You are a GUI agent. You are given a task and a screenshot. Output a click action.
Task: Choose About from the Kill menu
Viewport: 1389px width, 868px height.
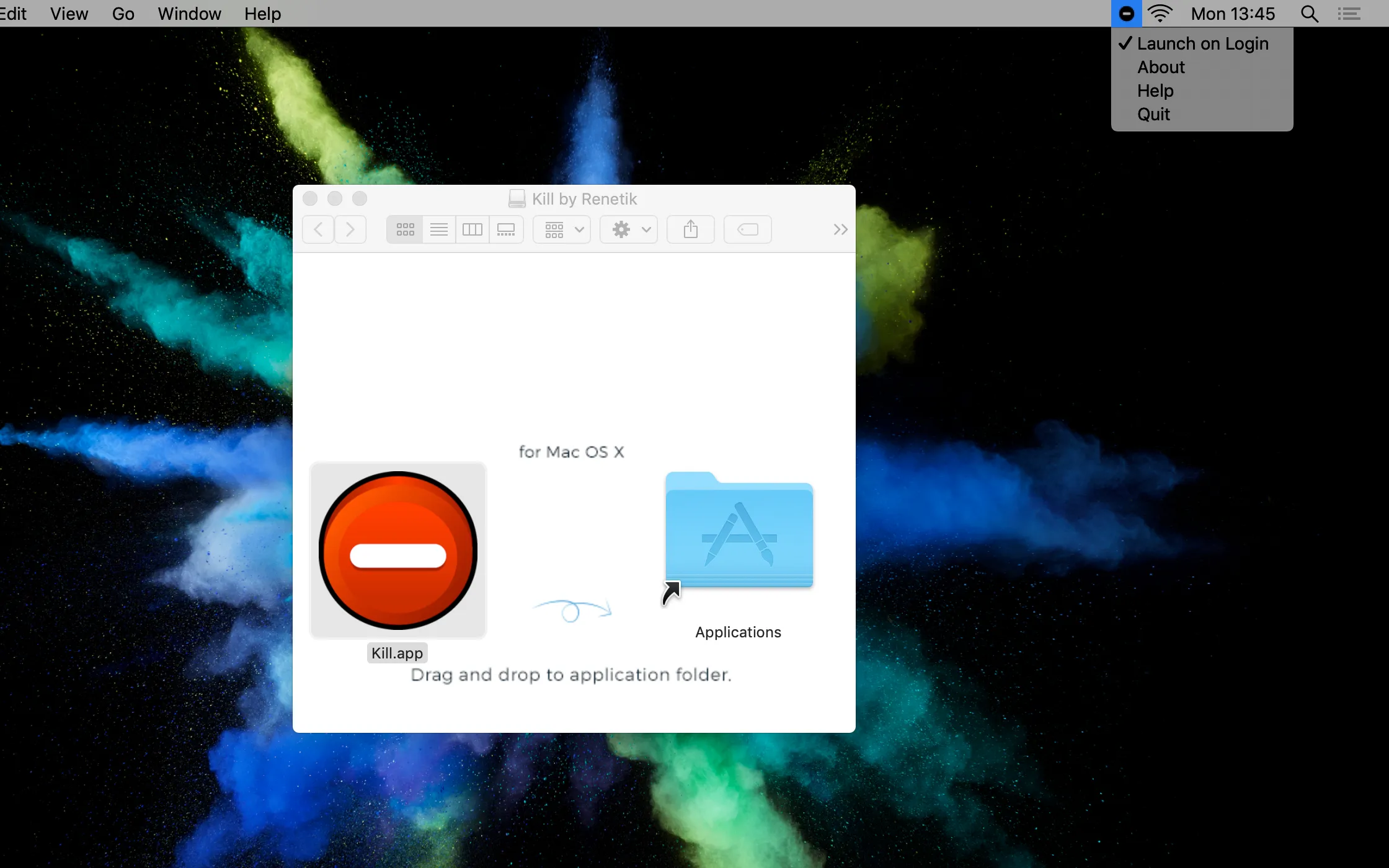[x=1202, y=67]
